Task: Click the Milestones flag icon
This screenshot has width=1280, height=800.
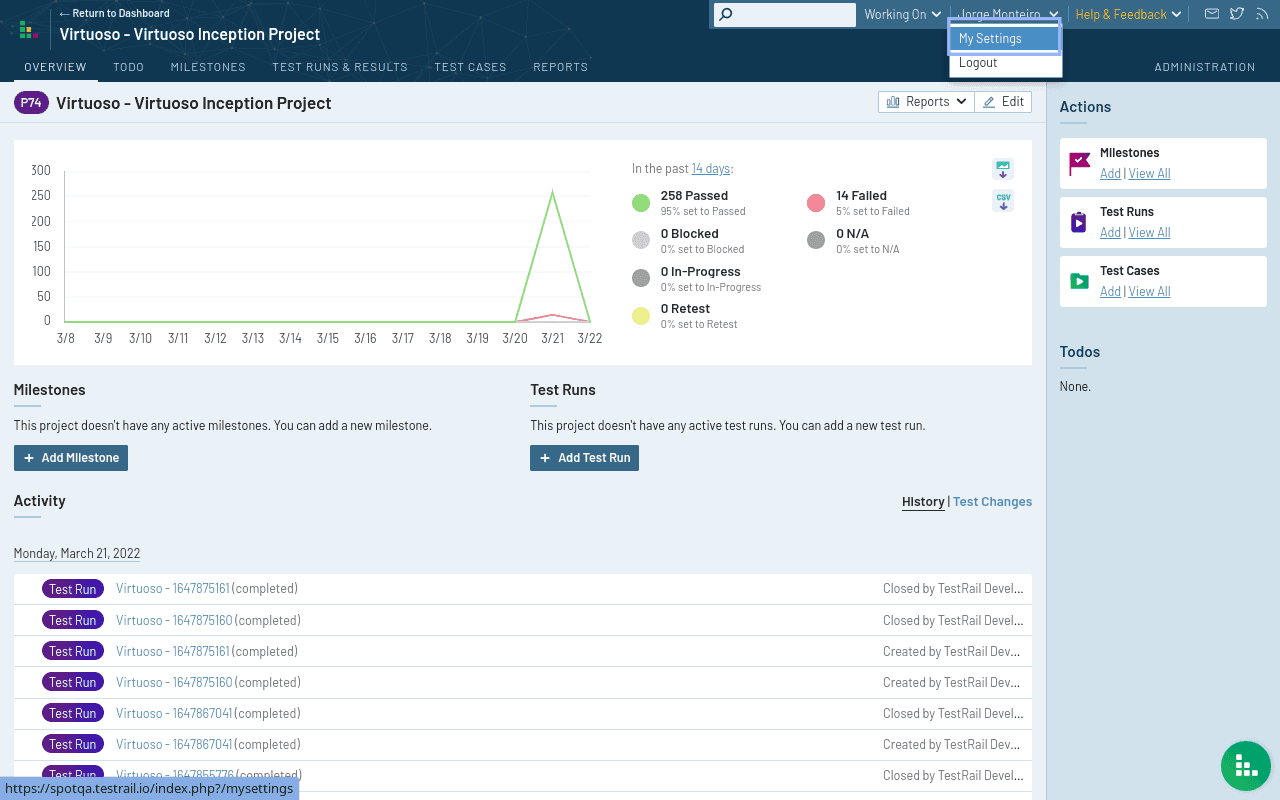Action: [x=1079, y=163]
